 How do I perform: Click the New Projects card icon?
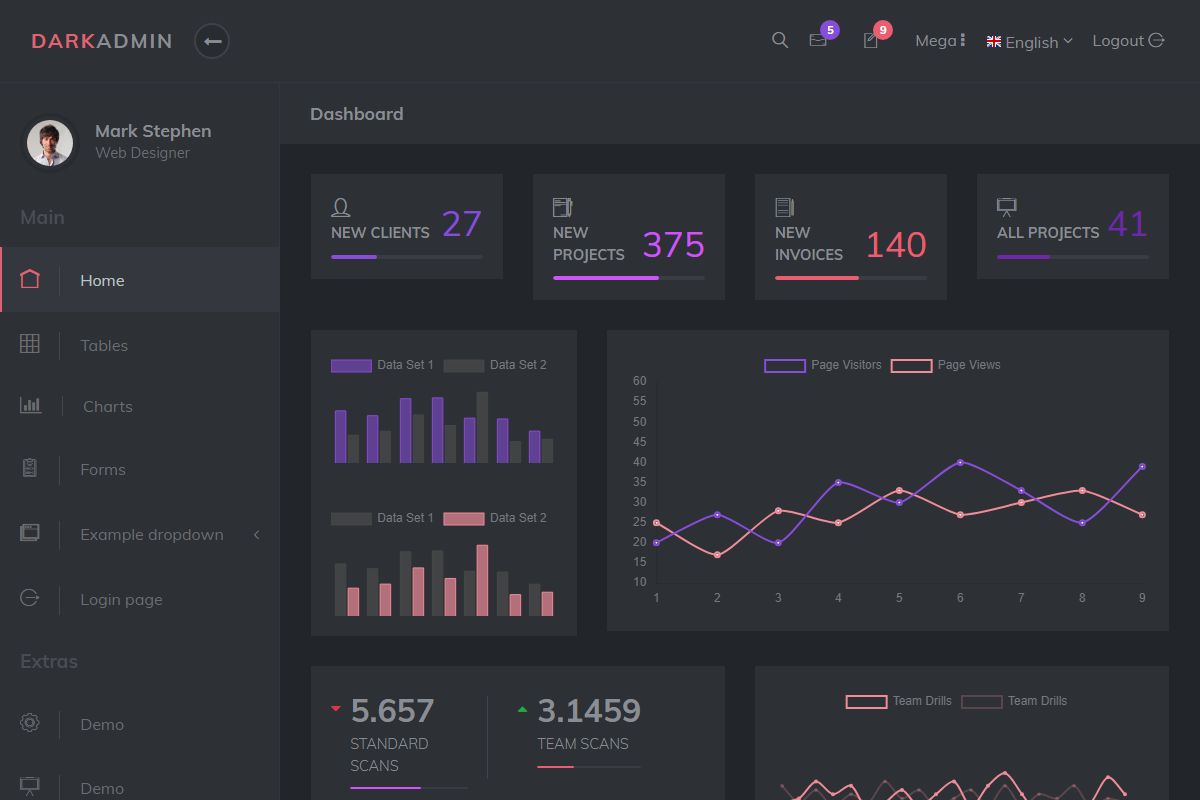click(x=563, y=207)
